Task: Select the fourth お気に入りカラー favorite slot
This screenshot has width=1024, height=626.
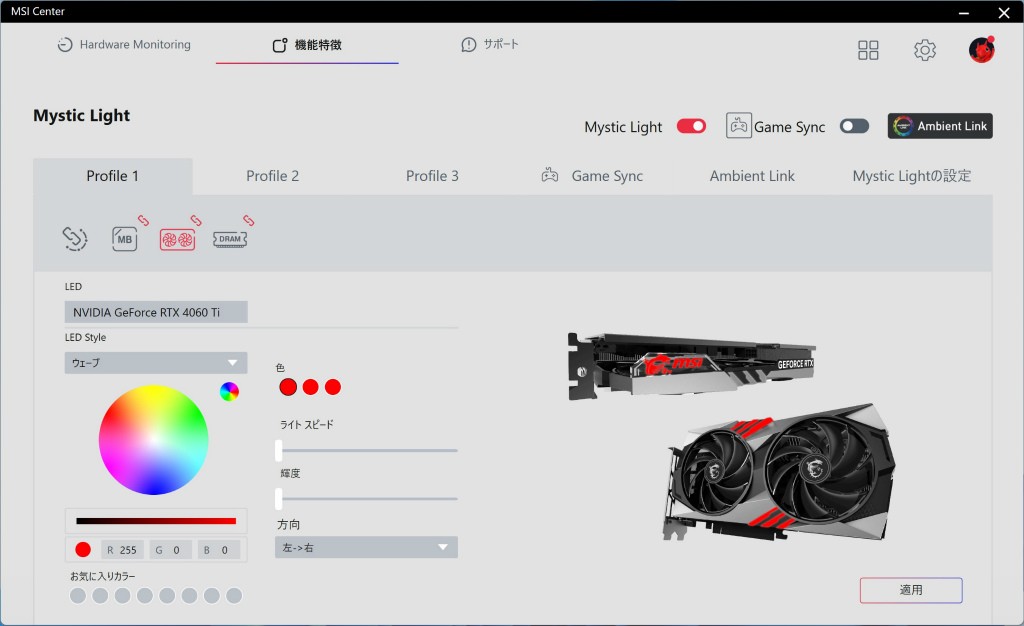Action: click(145, 595)
